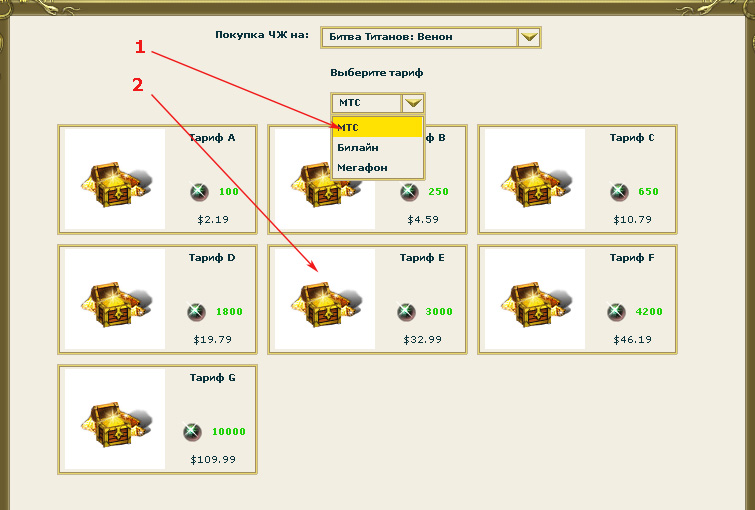
Task: Open the game server dropdown arrow
Action: point(530,38)
